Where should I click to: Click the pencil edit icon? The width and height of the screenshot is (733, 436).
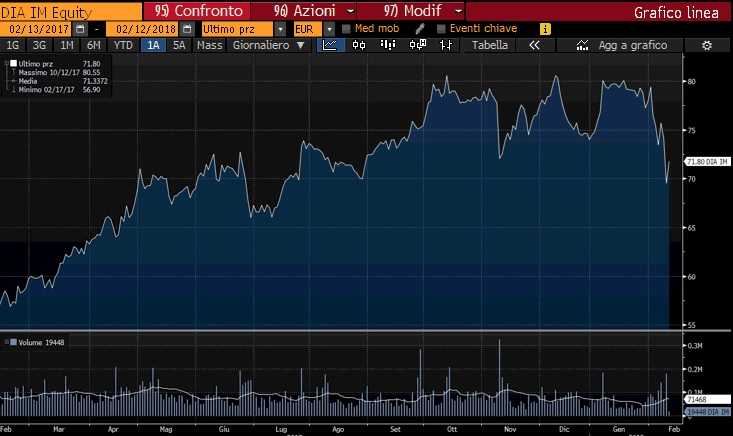pos(420,29)
